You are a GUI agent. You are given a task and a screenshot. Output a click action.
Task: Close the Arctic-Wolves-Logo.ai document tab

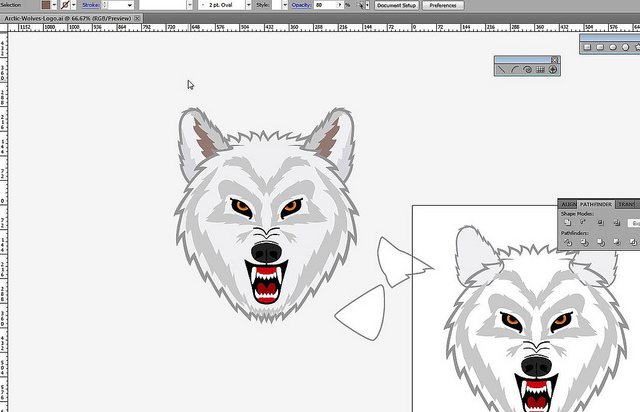[138, 18]
